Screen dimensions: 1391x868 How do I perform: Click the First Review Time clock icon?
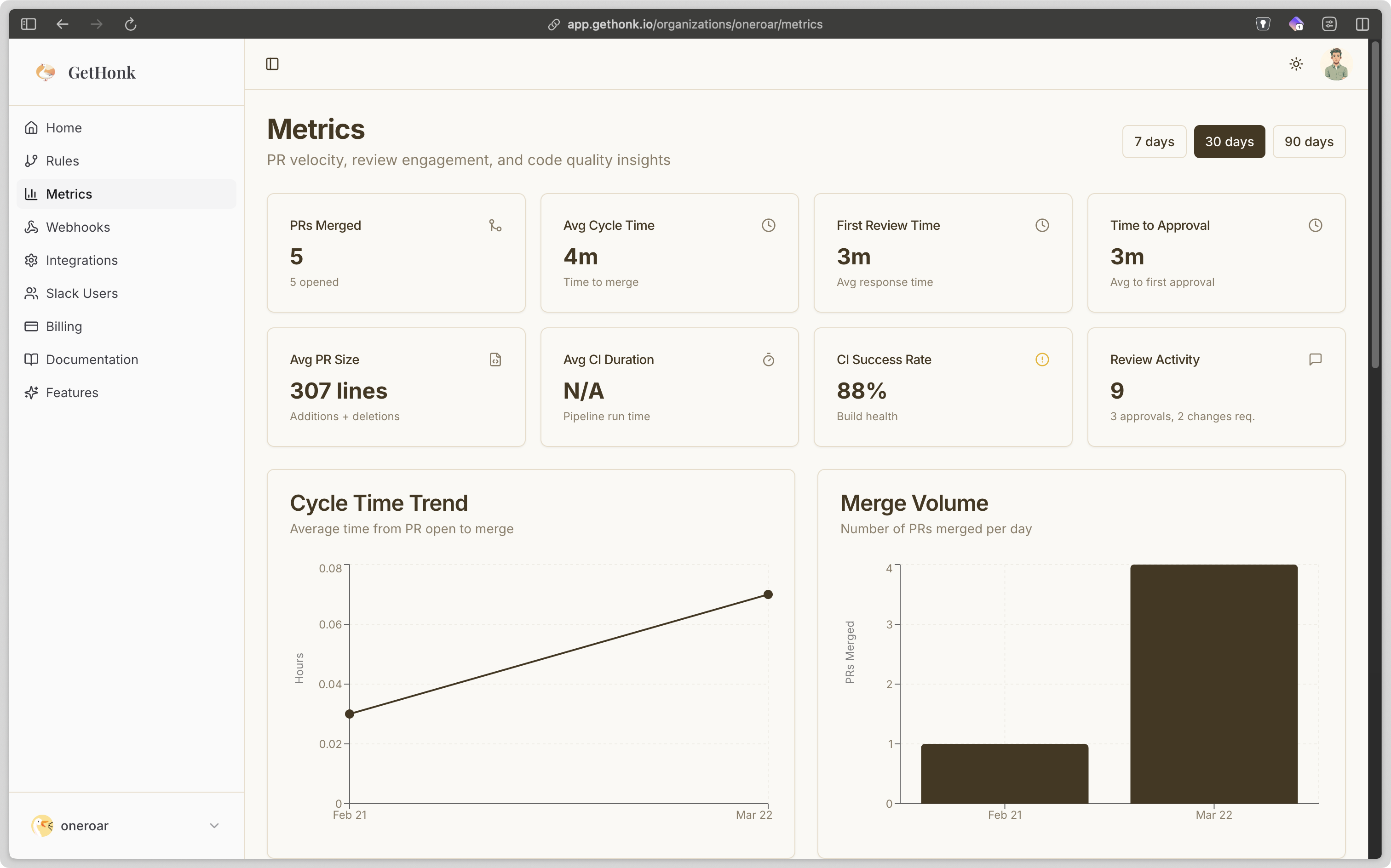tap(1042, 226)
